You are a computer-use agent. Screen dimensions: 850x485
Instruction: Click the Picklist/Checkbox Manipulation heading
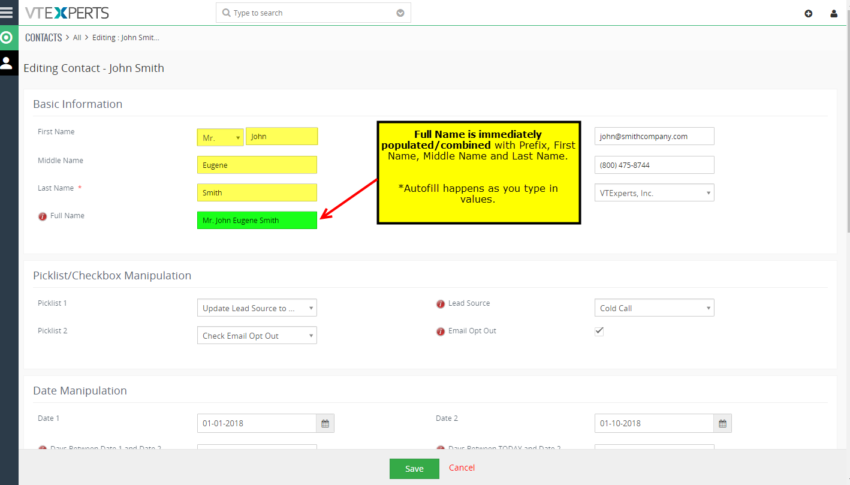pos(112,275)
